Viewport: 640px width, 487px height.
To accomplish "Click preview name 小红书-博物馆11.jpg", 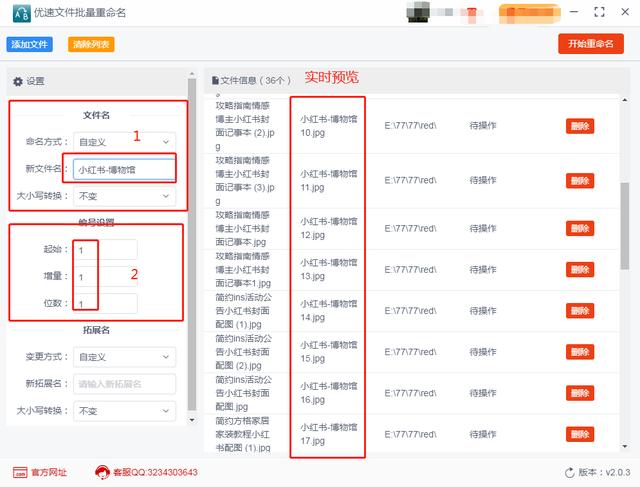I will 329,181.
